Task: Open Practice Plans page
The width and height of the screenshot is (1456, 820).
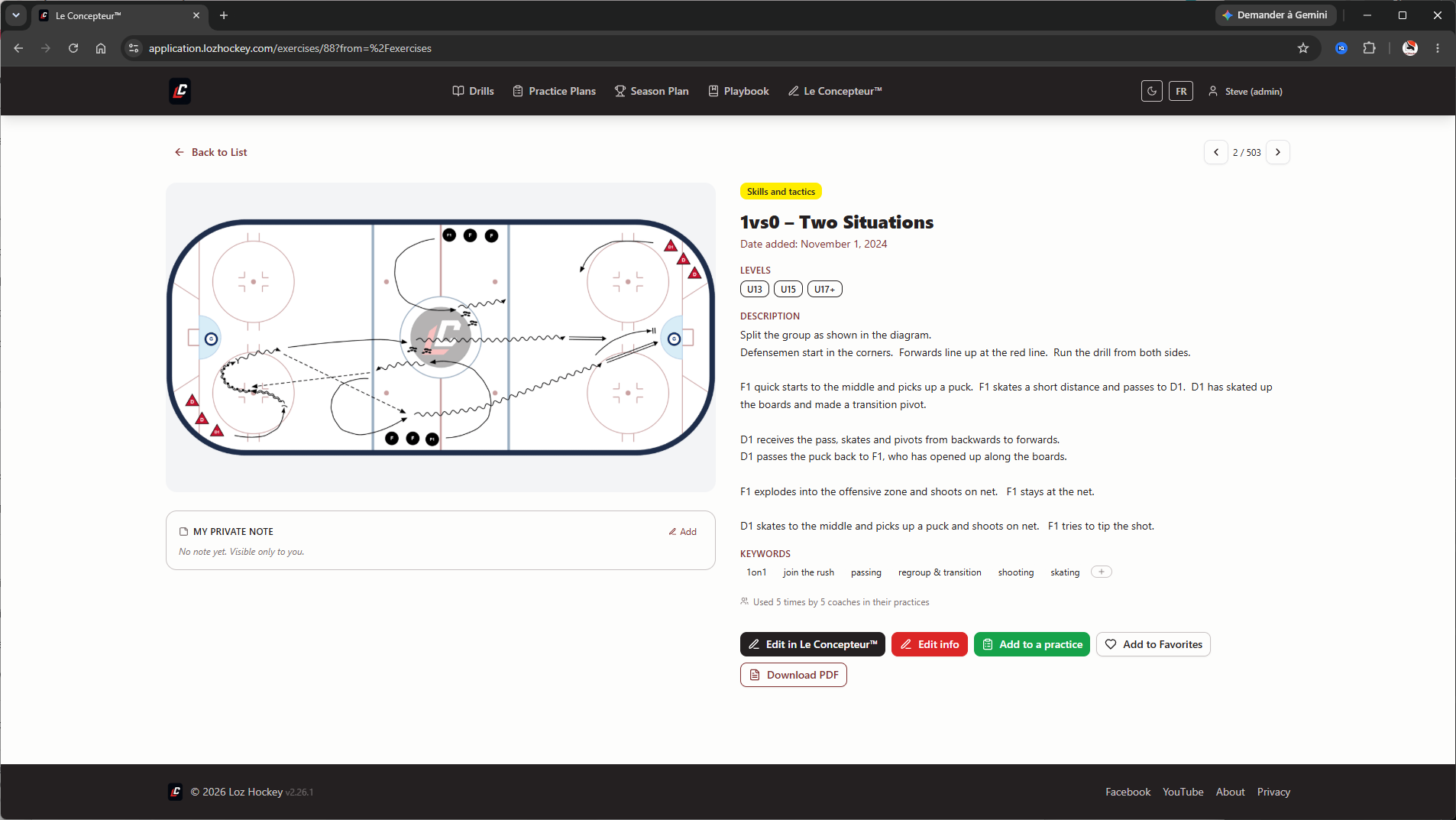Action: coord(554,91)
